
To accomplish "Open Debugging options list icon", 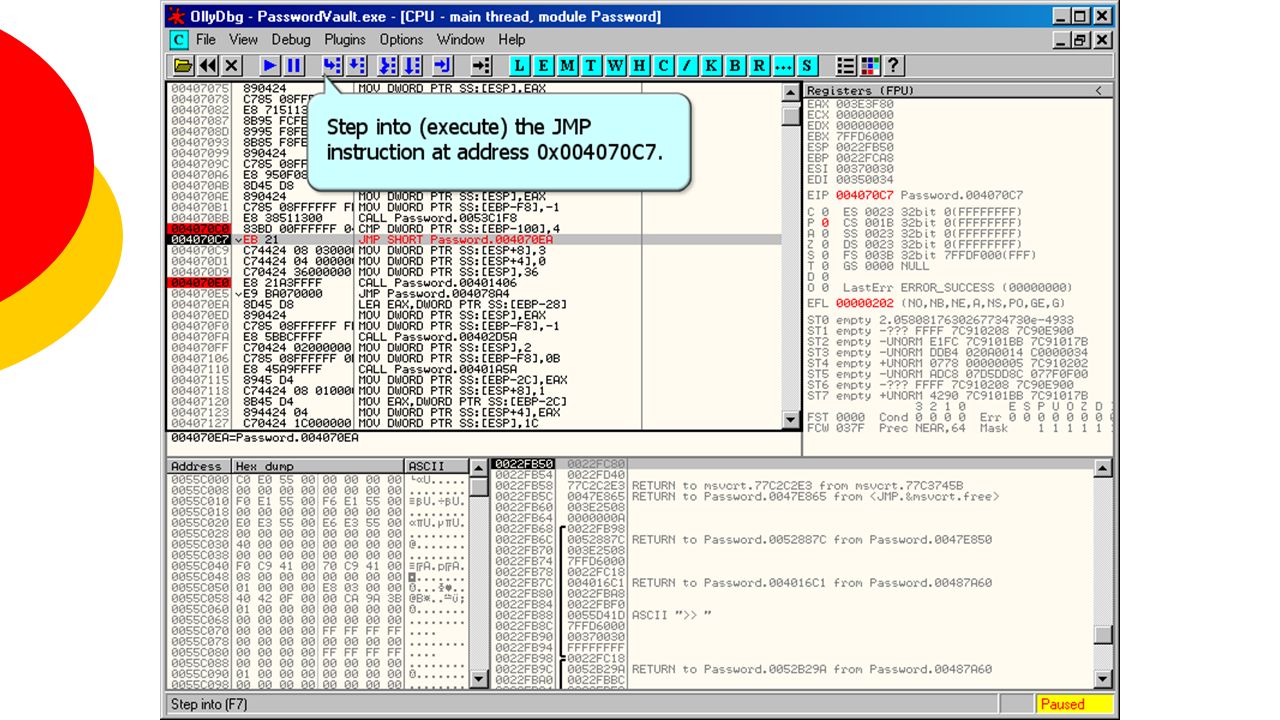I will click(x=846, y=66).
